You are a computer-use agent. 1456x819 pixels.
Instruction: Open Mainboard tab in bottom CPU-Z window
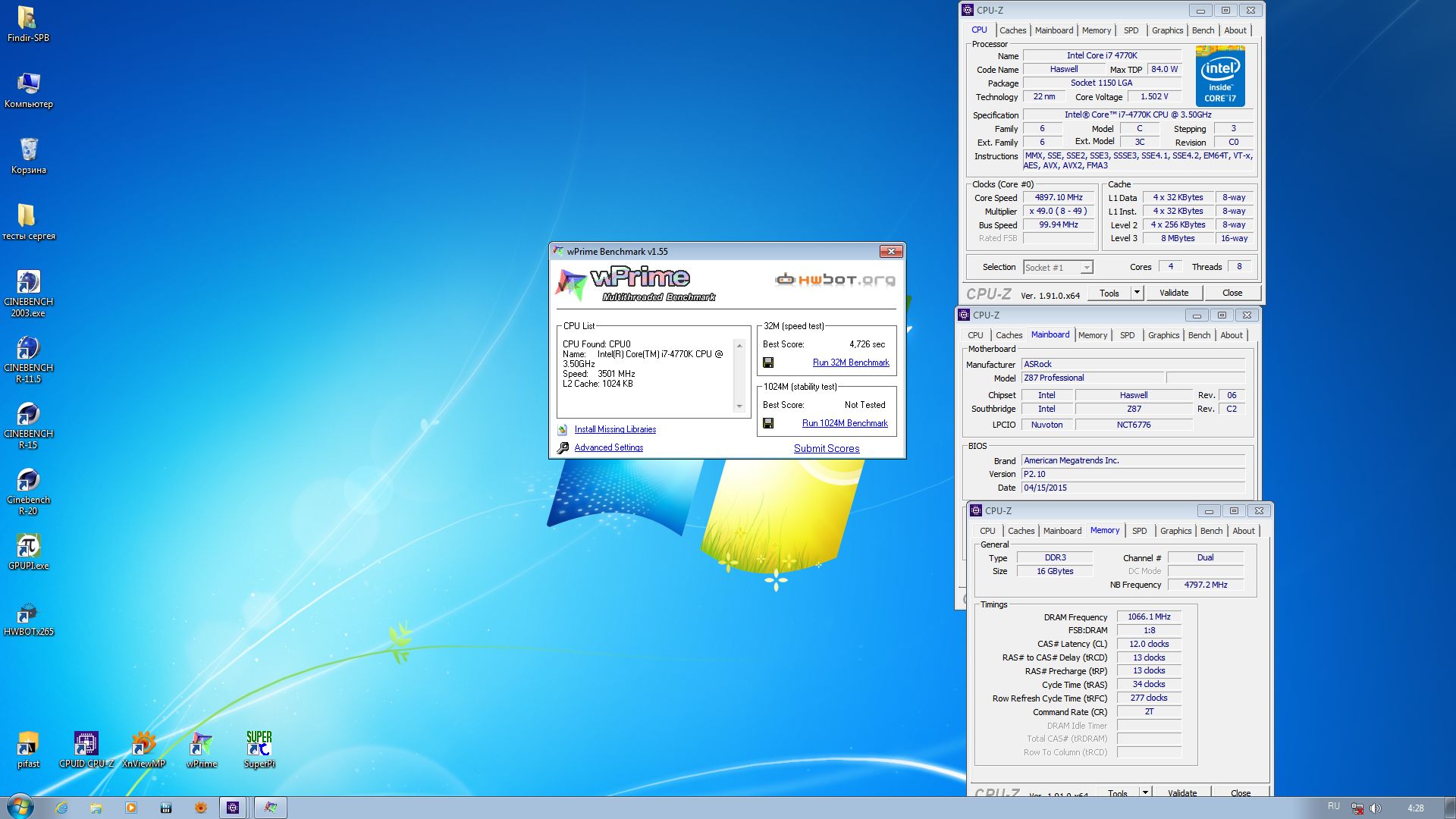[x=1062, y=531]
